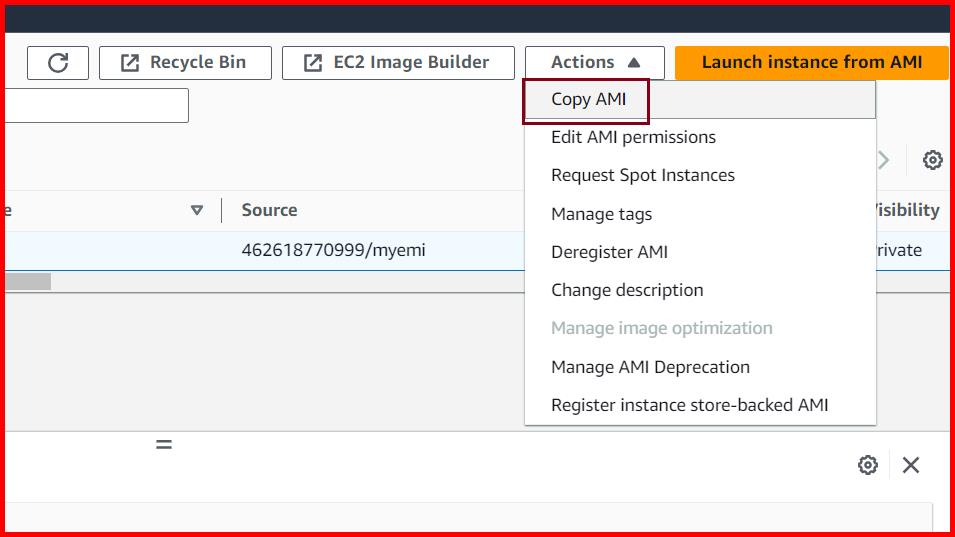Click the AMI search filter field

tap(97, 105)
